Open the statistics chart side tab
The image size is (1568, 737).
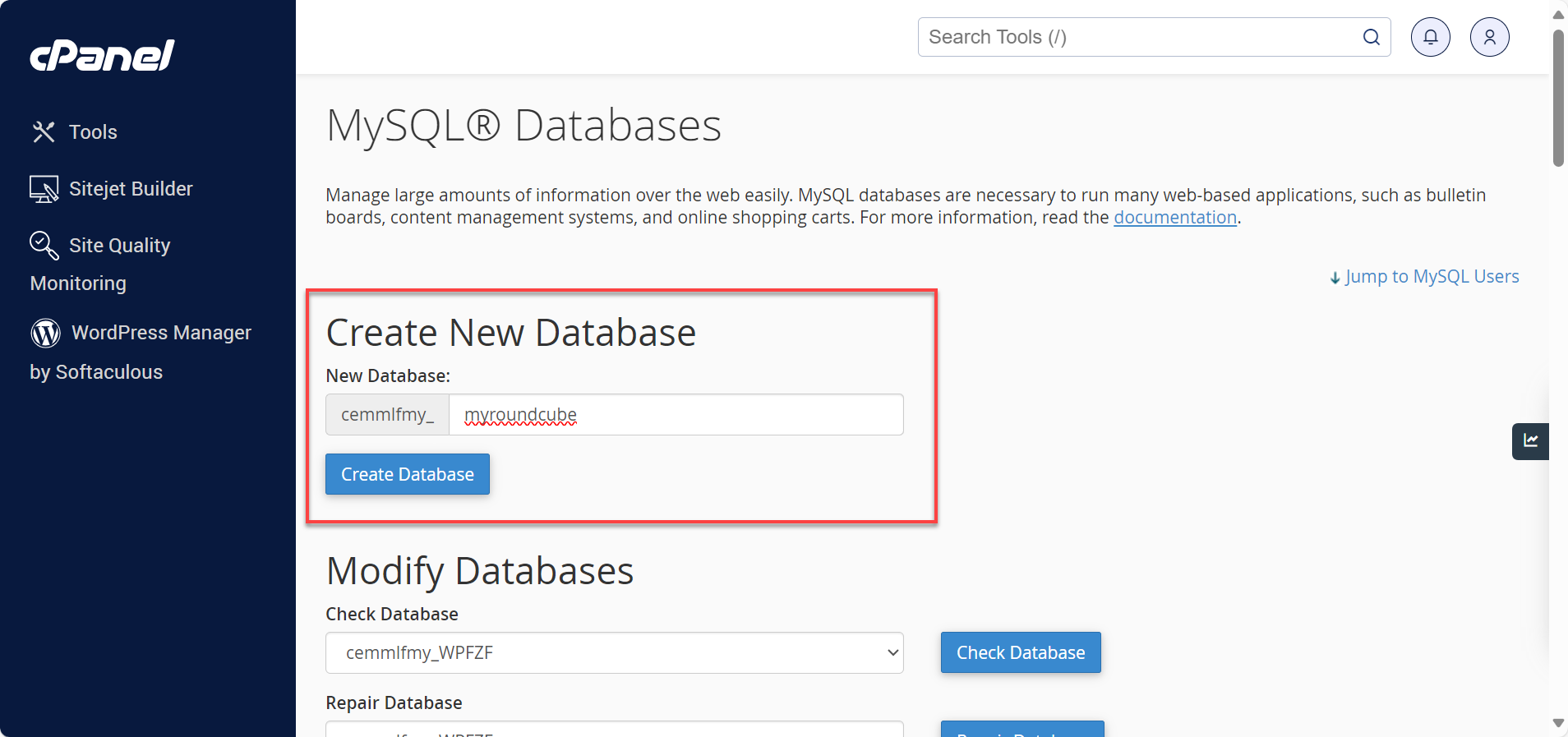[x=1530, y=441]
